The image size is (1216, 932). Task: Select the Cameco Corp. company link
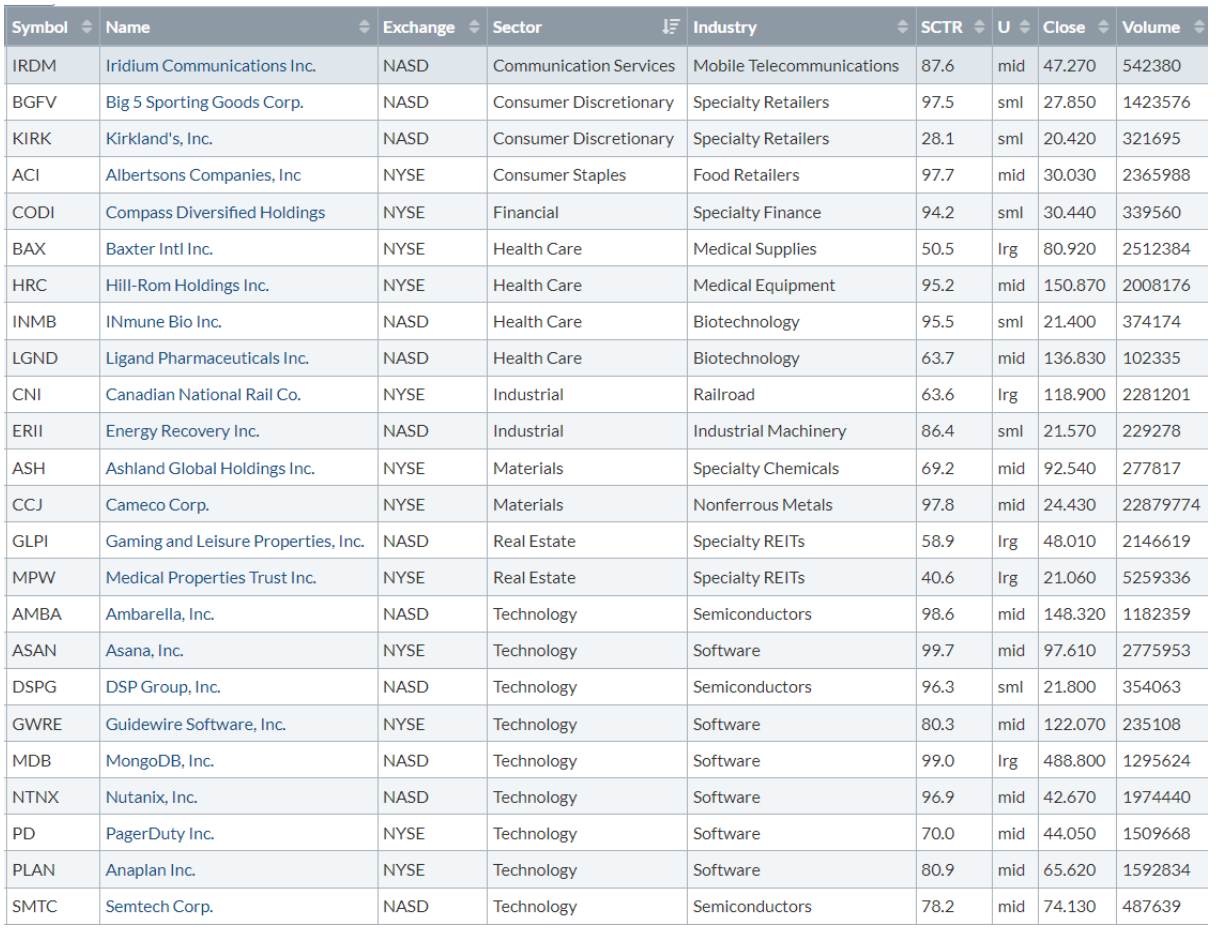(157, 505)
